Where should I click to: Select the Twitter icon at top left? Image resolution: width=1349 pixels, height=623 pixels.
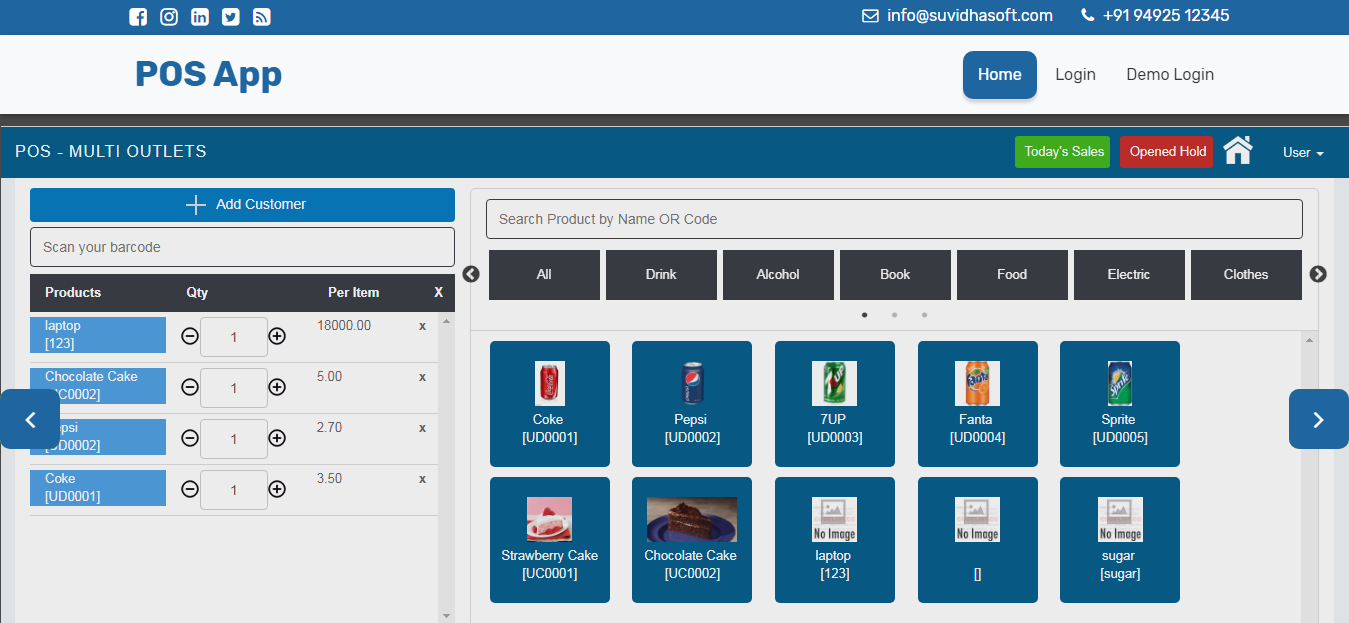(x=230, y=16)
